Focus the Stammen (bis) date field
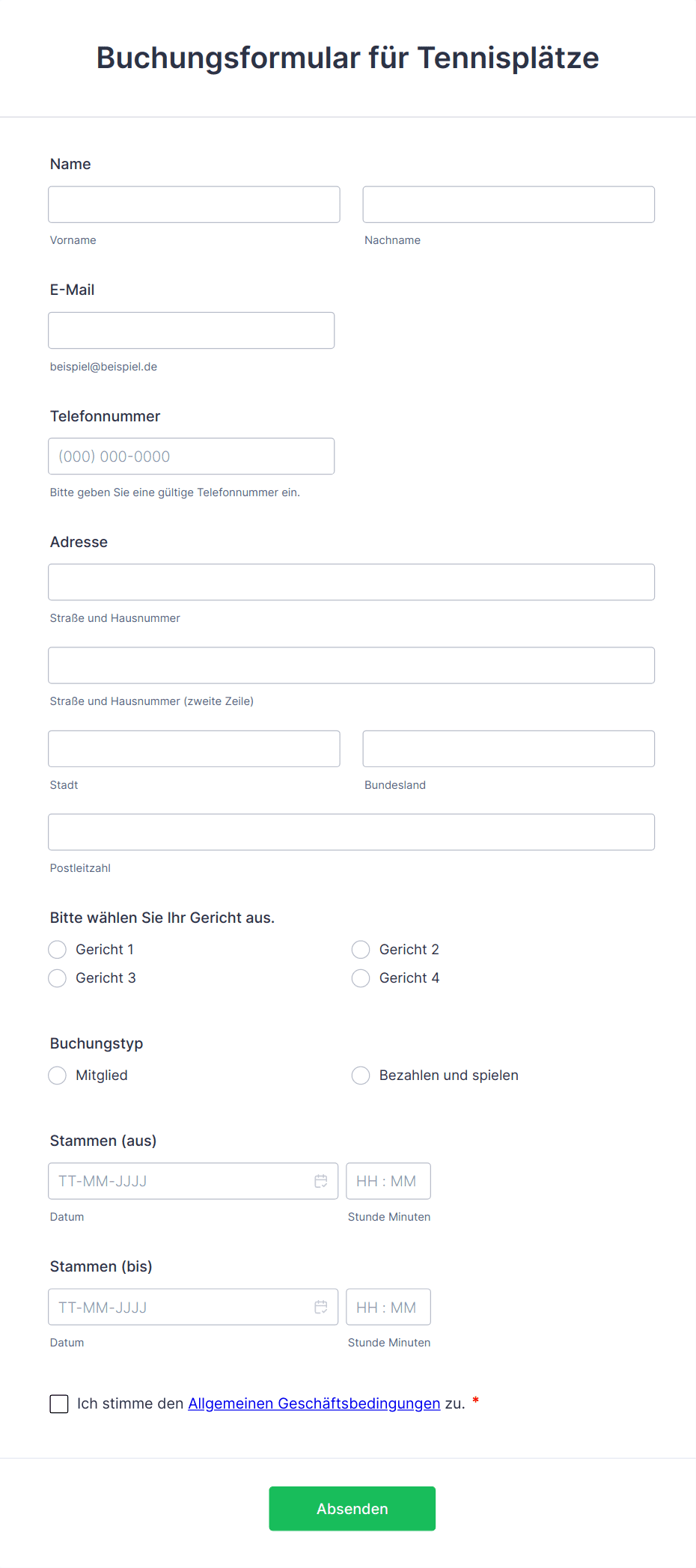 [180, 1307]
